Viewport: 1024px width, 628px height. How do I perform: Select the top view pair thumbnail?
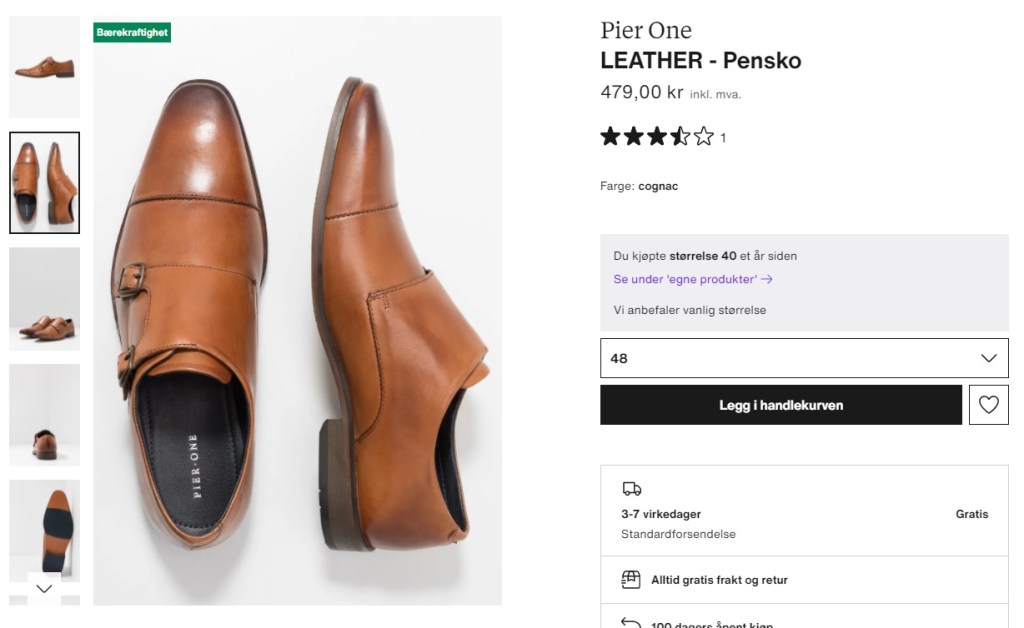click(x=44, y=183)
